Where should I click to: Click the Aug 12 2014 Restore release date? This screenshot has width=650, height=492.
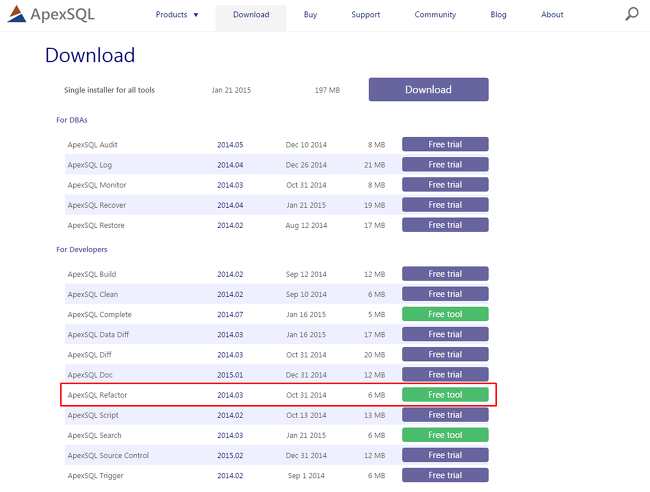pos(306,225)
